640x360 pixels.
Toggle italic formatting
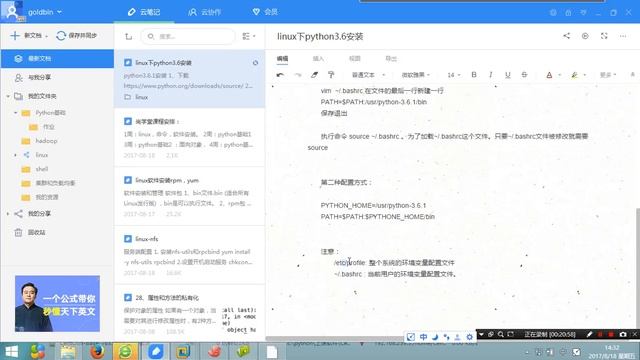491,75
